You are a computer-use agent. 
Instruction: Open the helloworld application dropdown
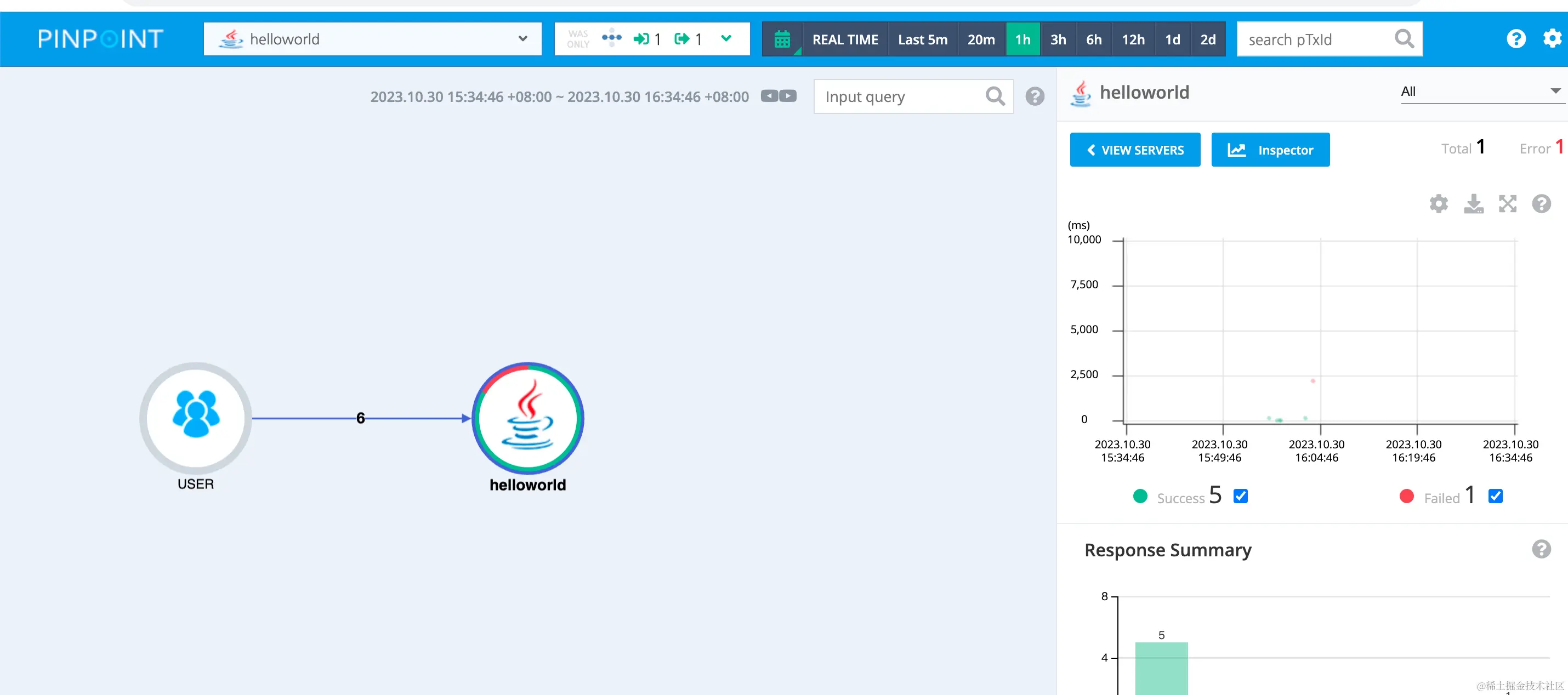[x=372, y=39]
